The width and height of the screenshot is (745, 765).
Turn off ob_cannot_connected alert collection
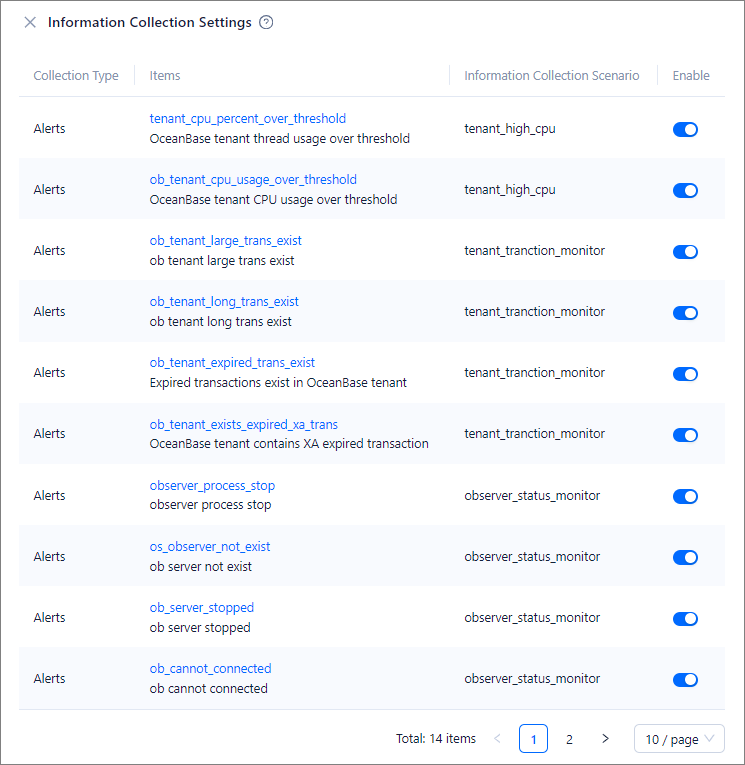685,680
